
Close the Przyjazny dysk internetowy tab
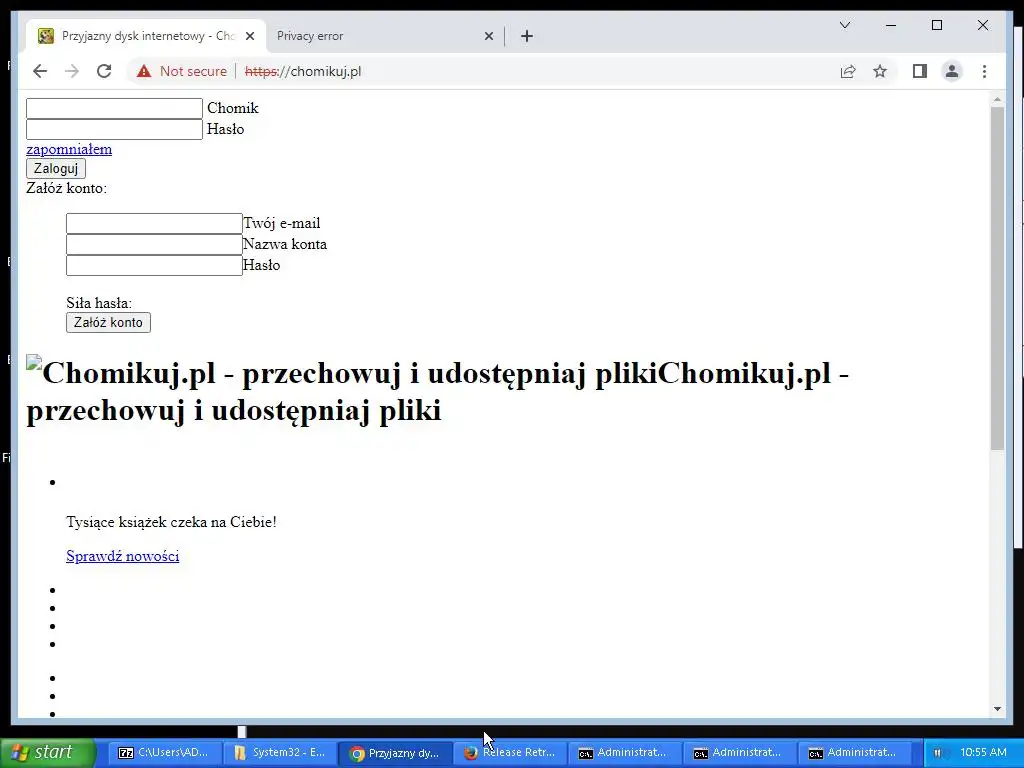tap(249, 36)
